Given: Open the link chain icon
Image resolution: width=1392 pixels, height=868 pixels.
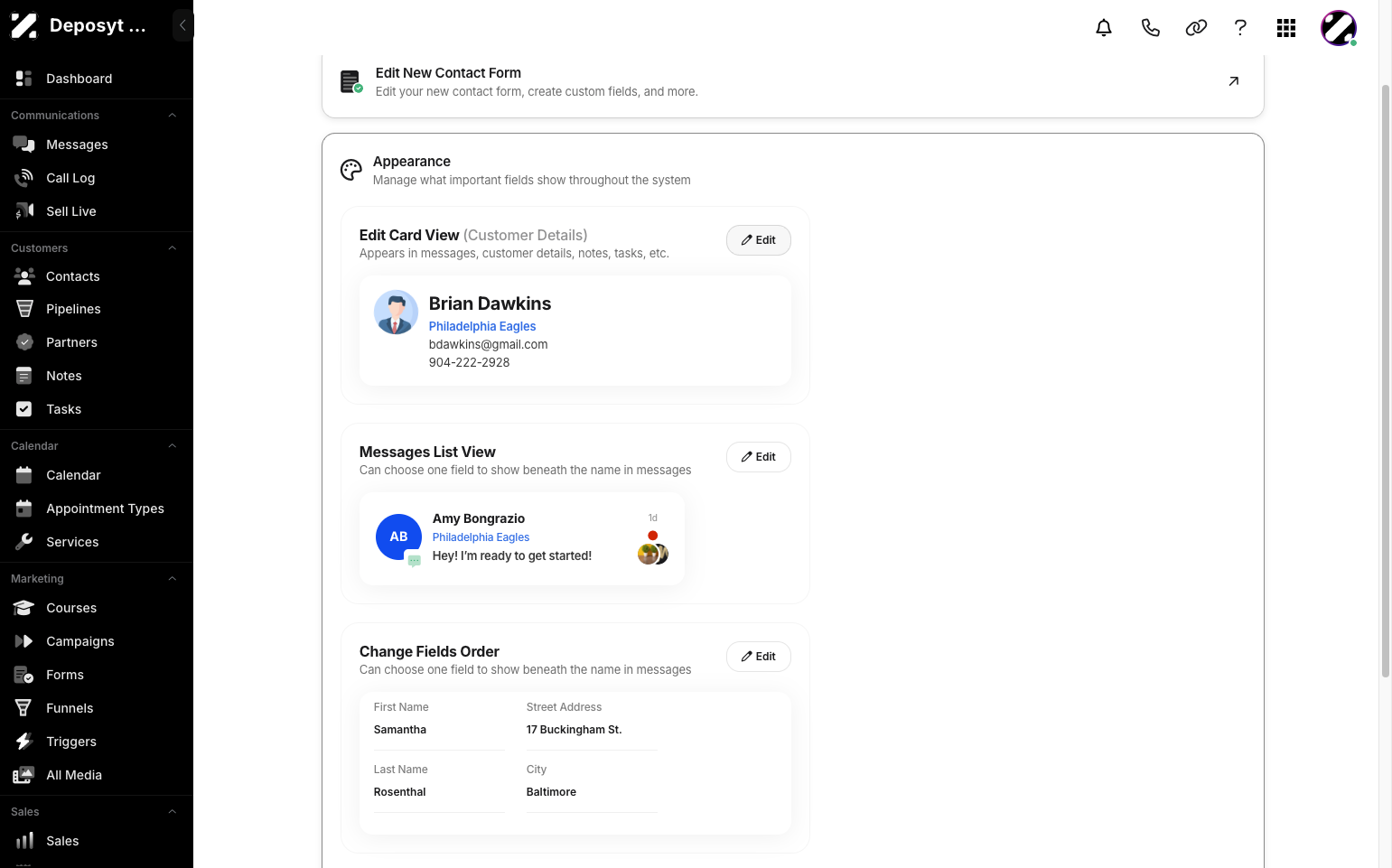Looking at the screenshot, I should point(1196,28).
